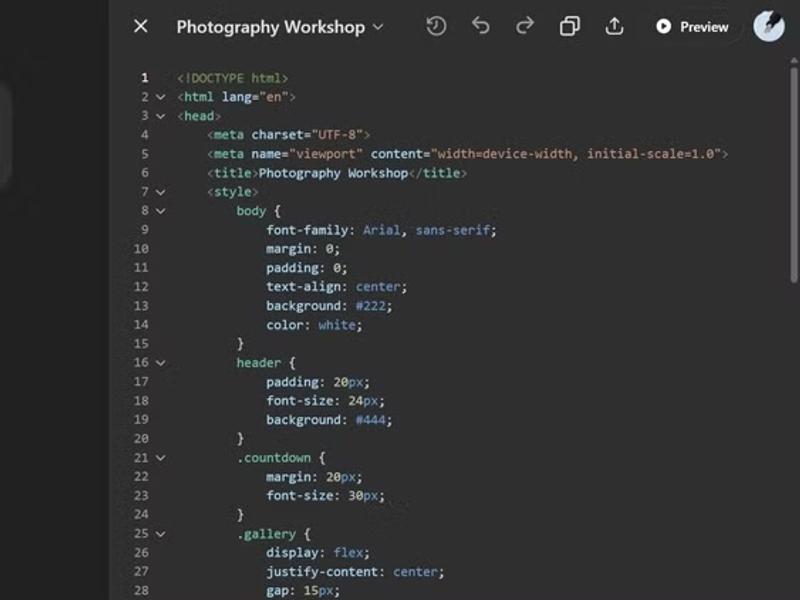
Task: Collapse the html tag on line 2
Action: coord(160,97)
